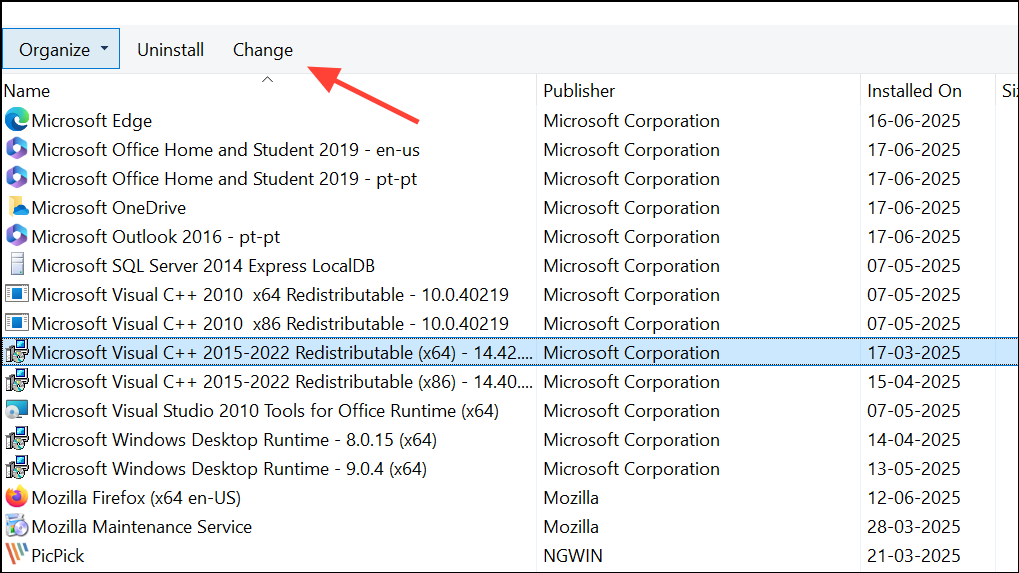
Task: Click the 15-04-2025 install date
Action: [914, 382]
